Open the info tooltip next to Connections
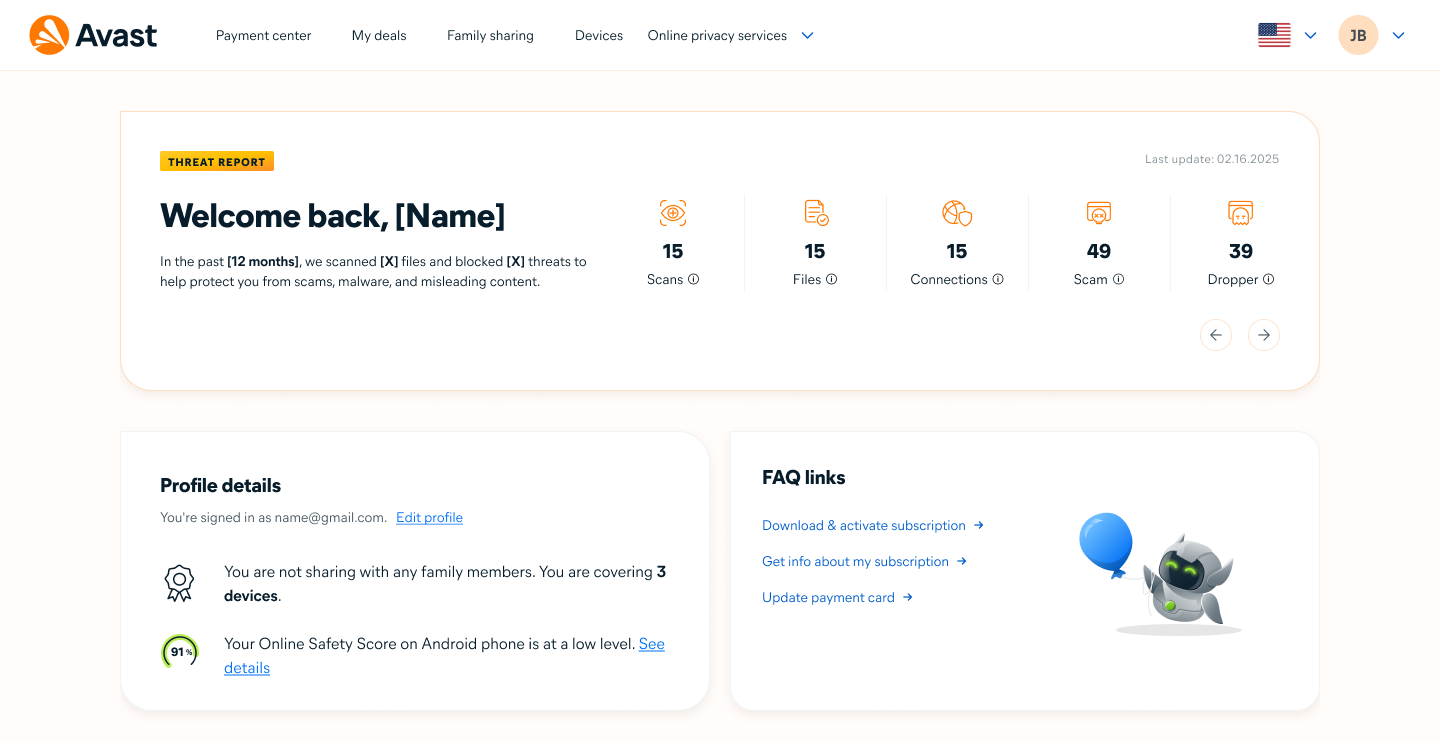This screenshot has height=742, width=1440. (x=998, y=280)
